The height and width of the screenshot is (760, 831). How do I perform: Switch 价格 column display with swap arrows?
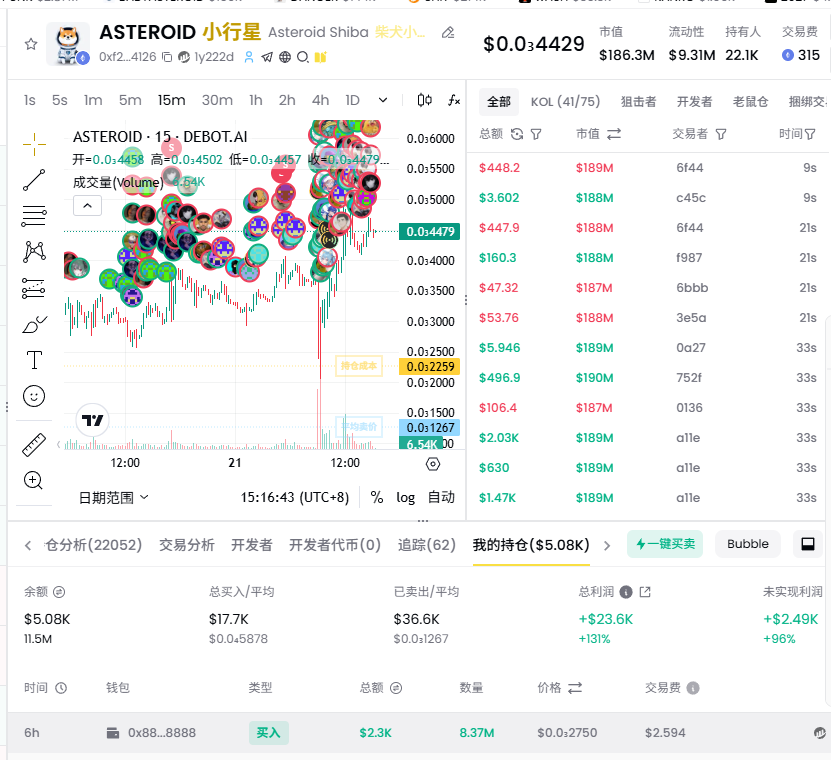click(575, 688)
